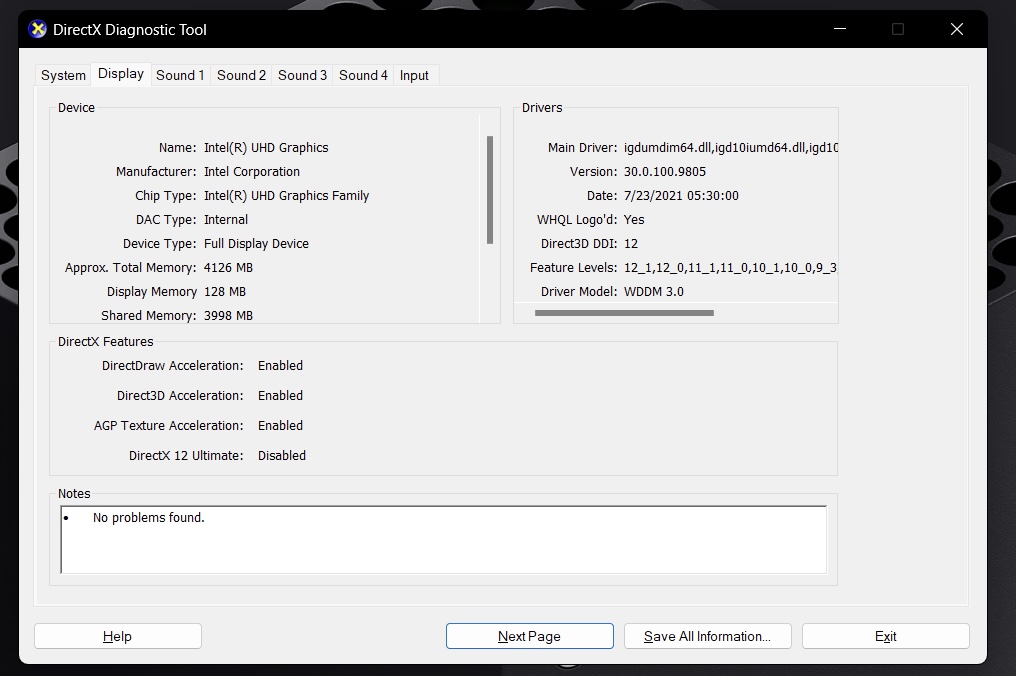Switch to the Sound 4 tab
The width and height of the screenshot is (1016, 676).
[x=363, y=75]
